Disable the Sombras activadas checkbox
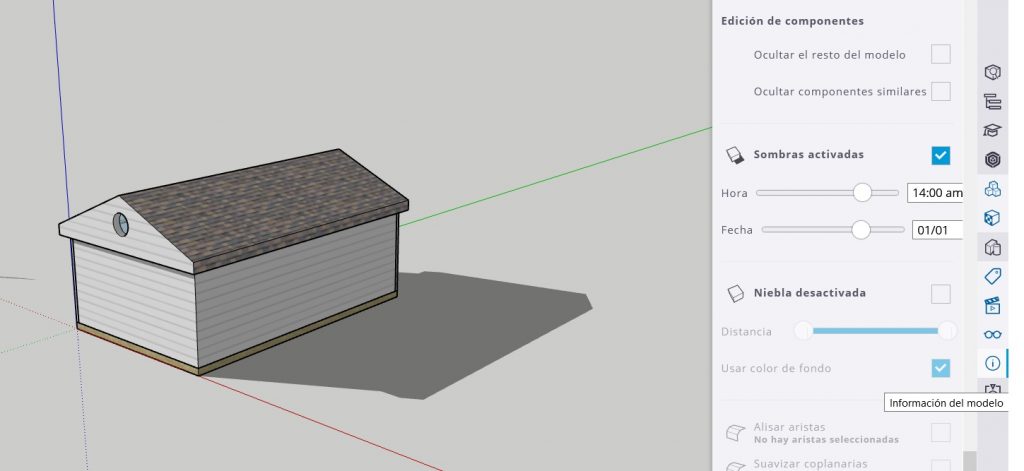The height and width of the screenshot is (471, 1024). click(x=940, y=155)
